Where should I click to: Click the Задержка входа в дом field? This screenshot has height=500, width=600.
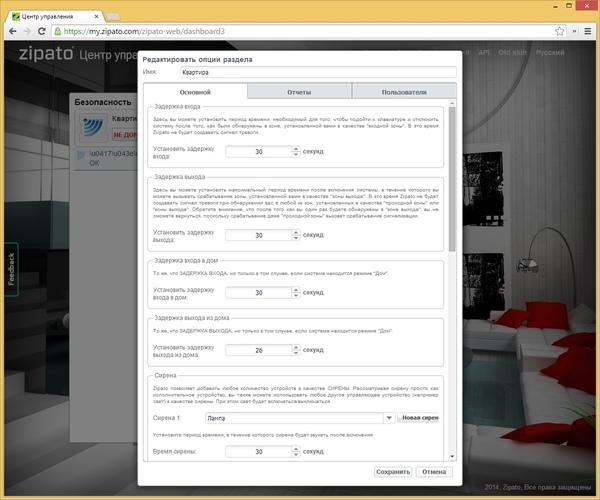pos(259,292)
